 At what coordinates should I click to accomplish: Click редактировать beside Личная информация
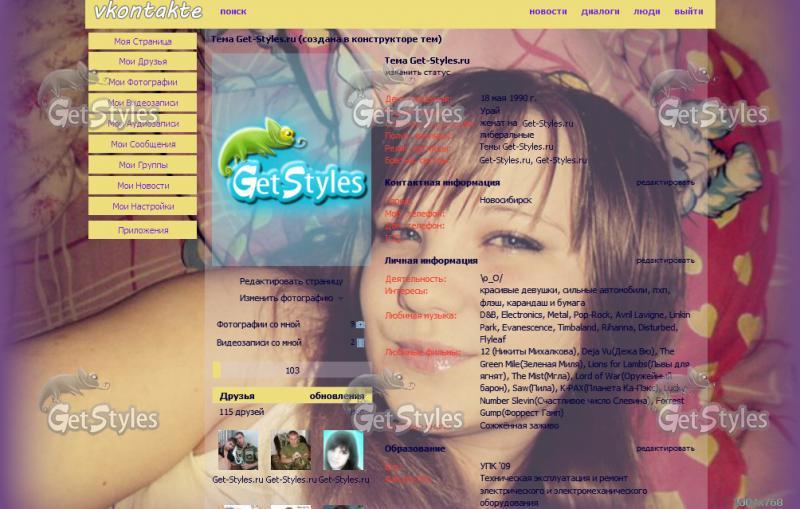point(665,261)
